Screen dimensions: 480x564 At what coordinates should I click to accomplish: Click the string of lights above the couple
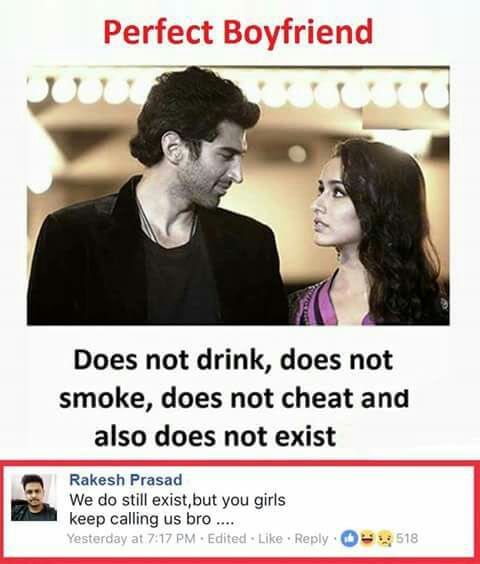[238, 90]
